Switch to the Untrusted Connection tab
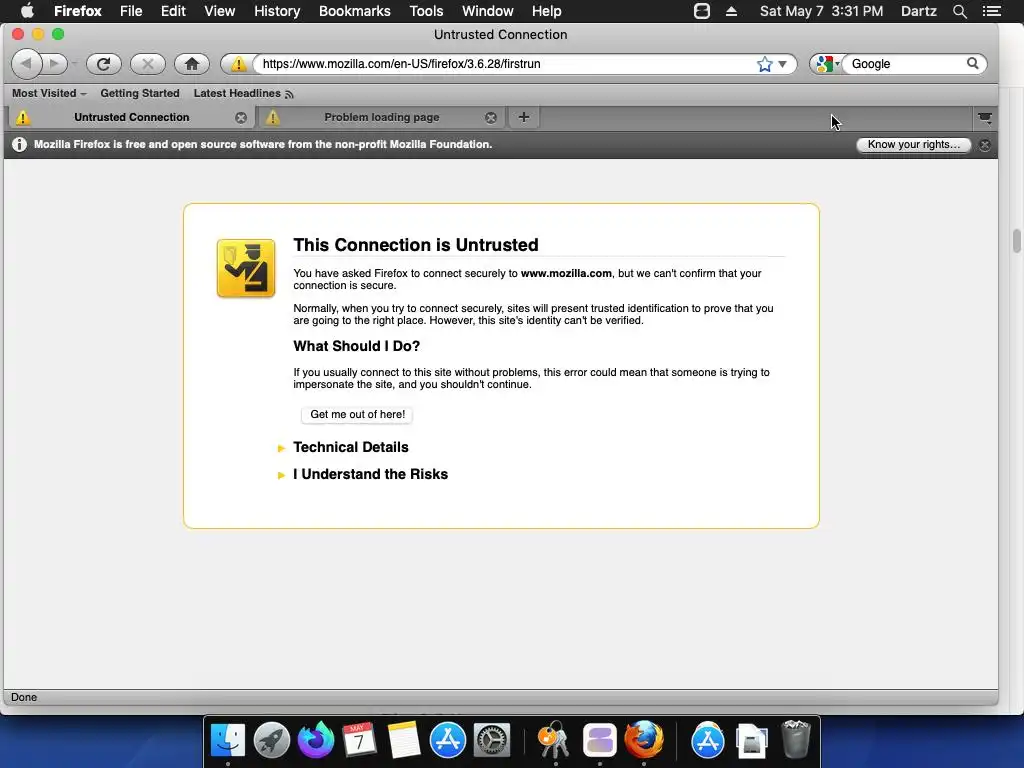 (131, 118)
